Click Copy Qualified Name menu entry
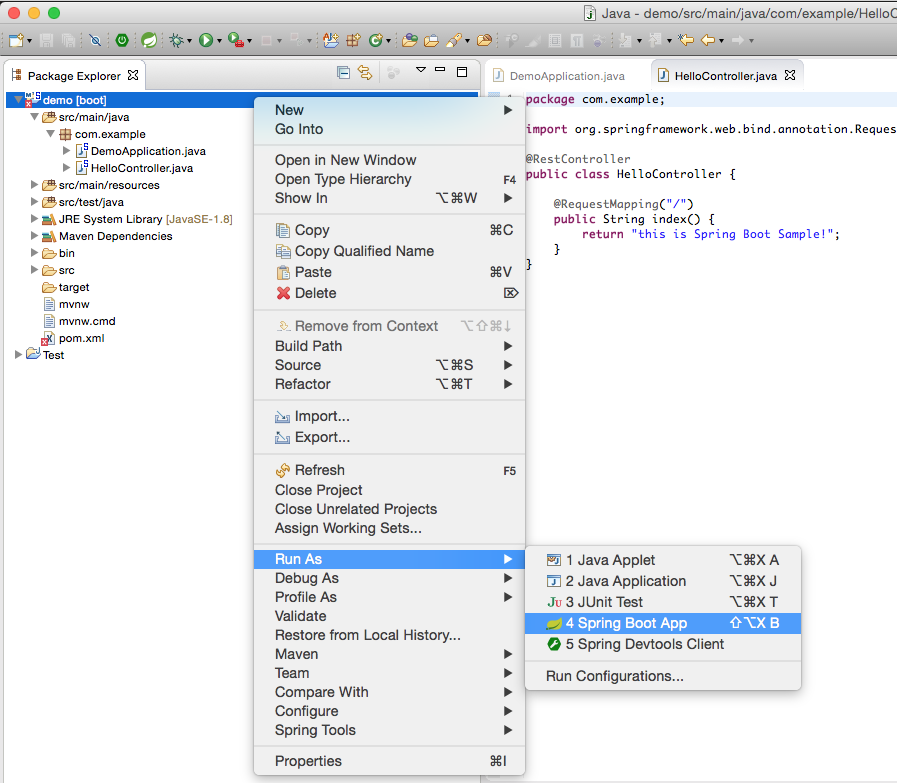The width and height of the screenshot is (897, 783). [x=389, y=251]
